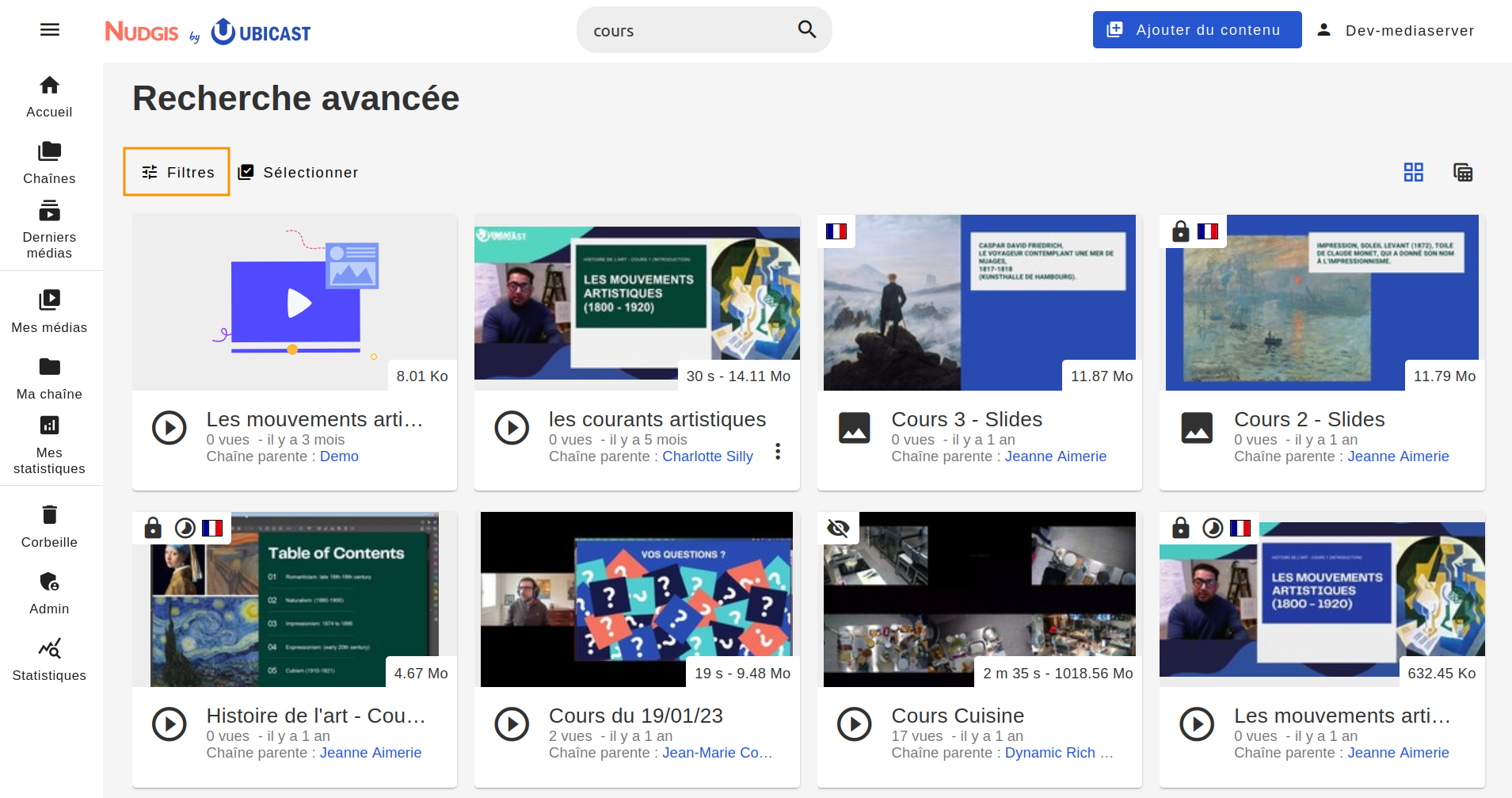Click hidden eye icon on 'Cours Cuisine'
The width and height of the screenshot is (1512, 798).
pos(838,528)
